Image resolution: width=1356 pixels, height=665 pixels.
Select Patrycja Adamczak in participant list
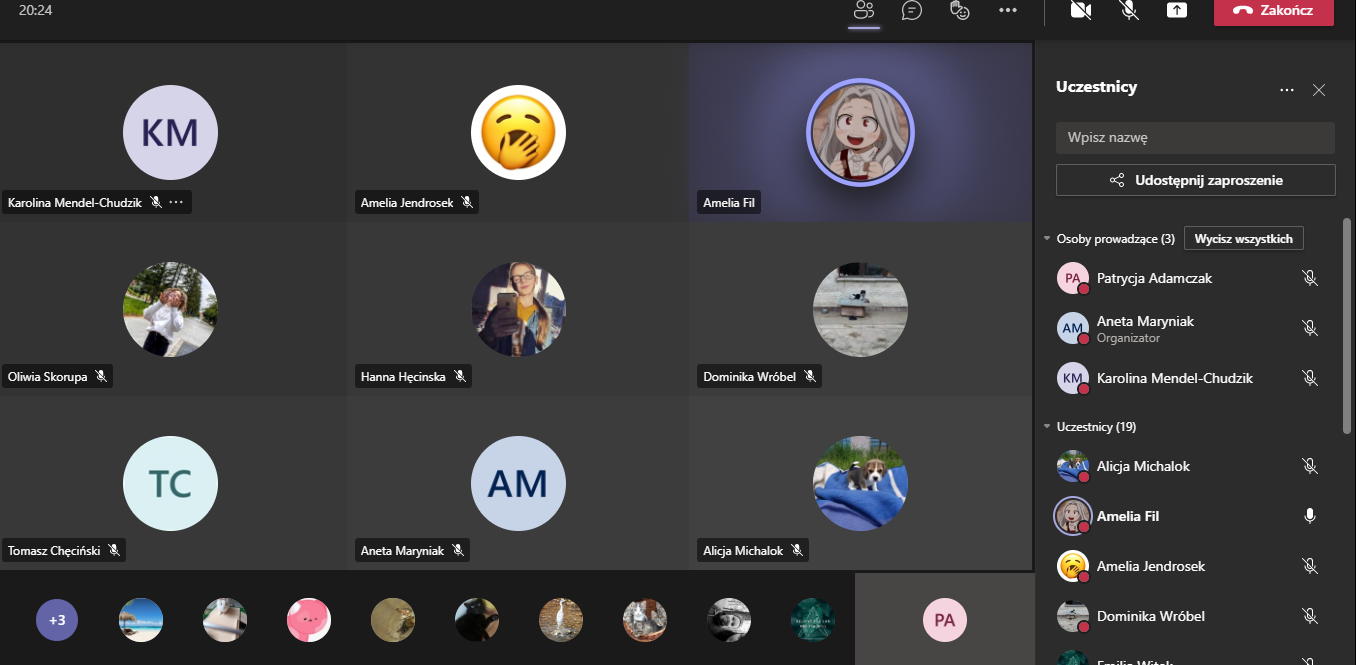1190,278
